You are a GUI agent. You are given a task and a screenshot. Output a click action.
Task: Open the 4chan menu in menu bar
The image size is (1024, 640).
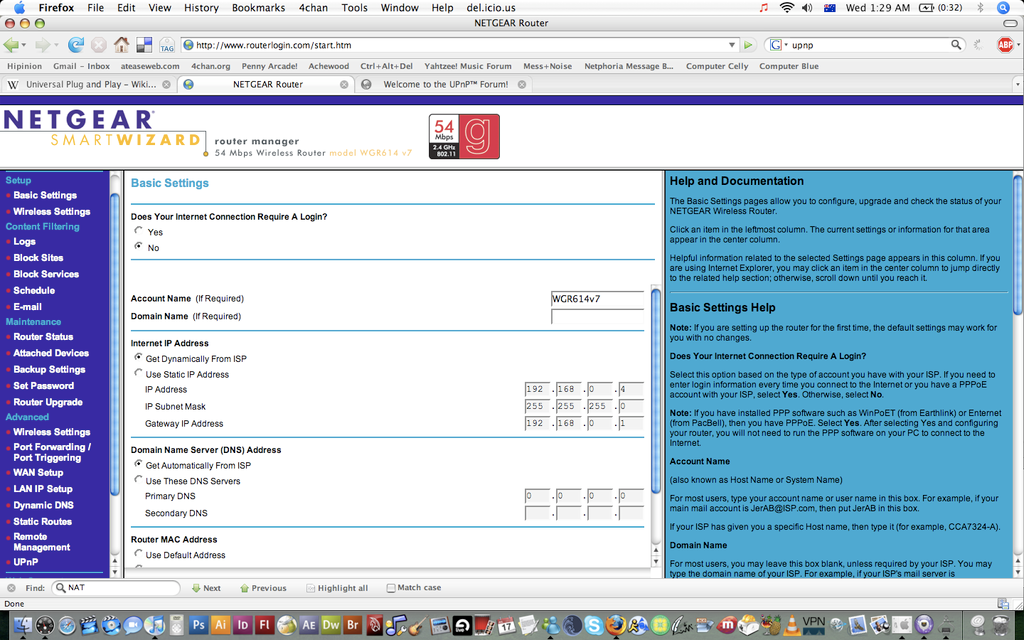tap(313, 8)
